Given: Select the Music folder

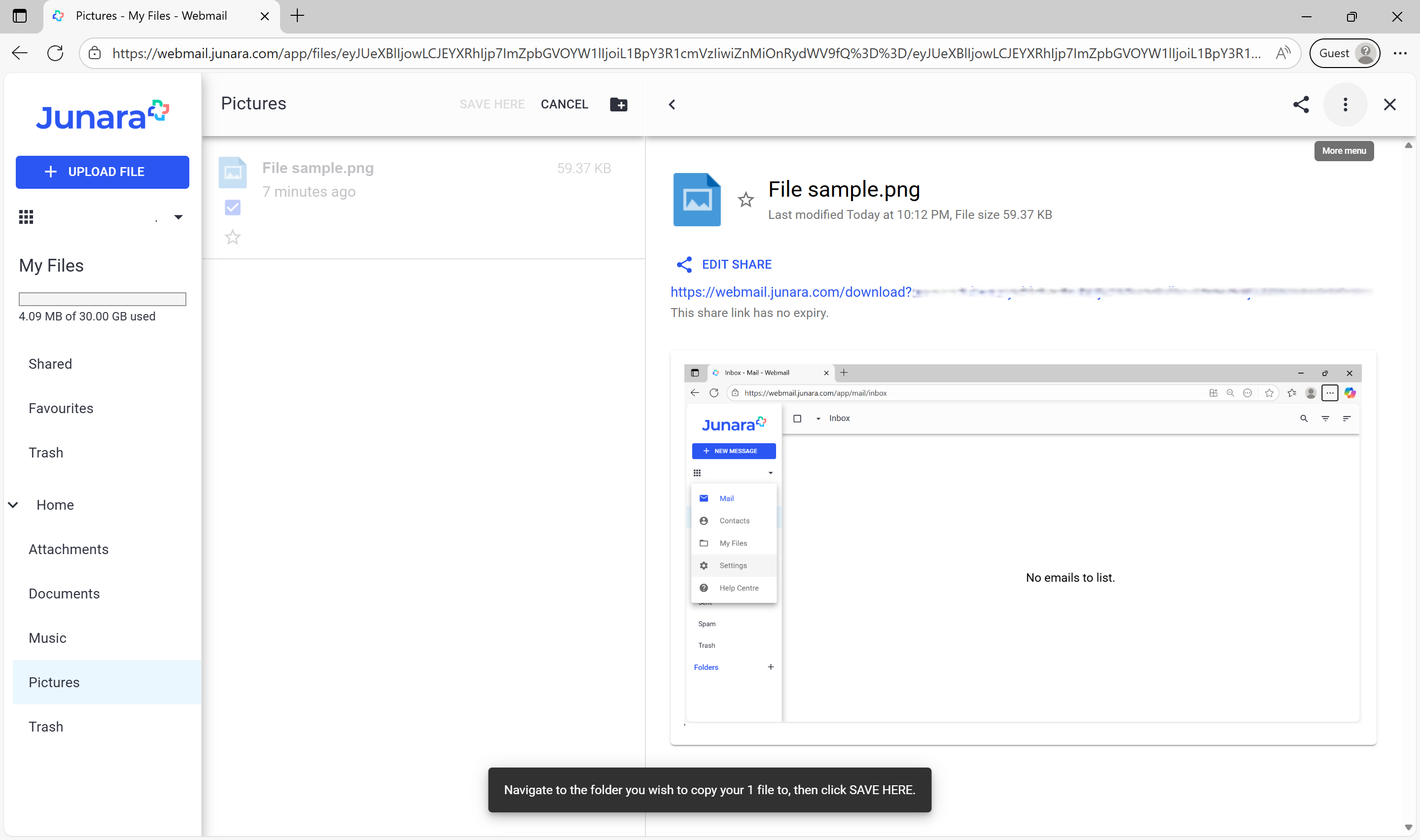Looking at the screenshot, I should 47,638.
